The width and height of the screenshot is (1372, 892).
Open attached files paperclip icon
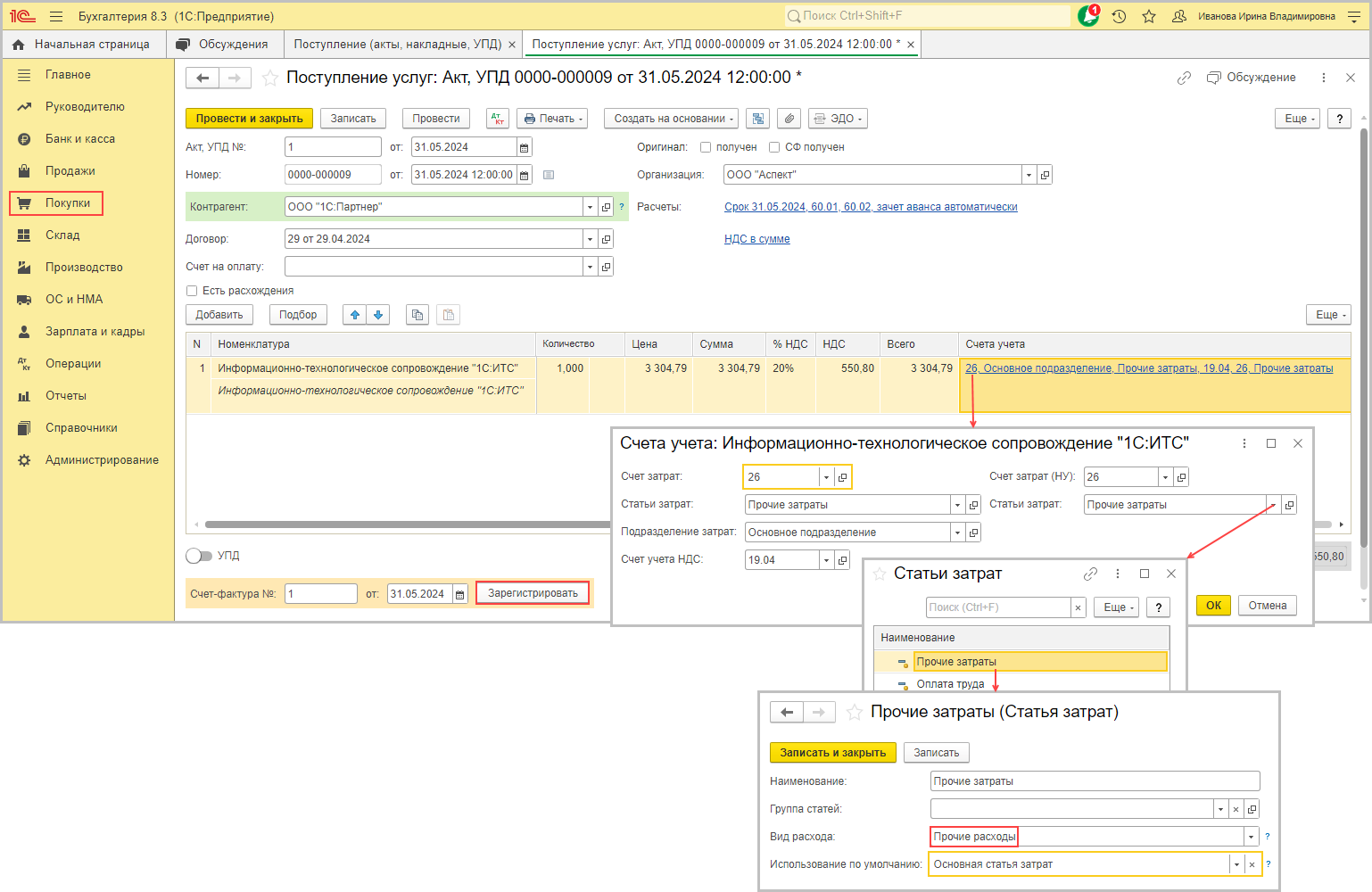pyautogui.click(x=789, y=119)
